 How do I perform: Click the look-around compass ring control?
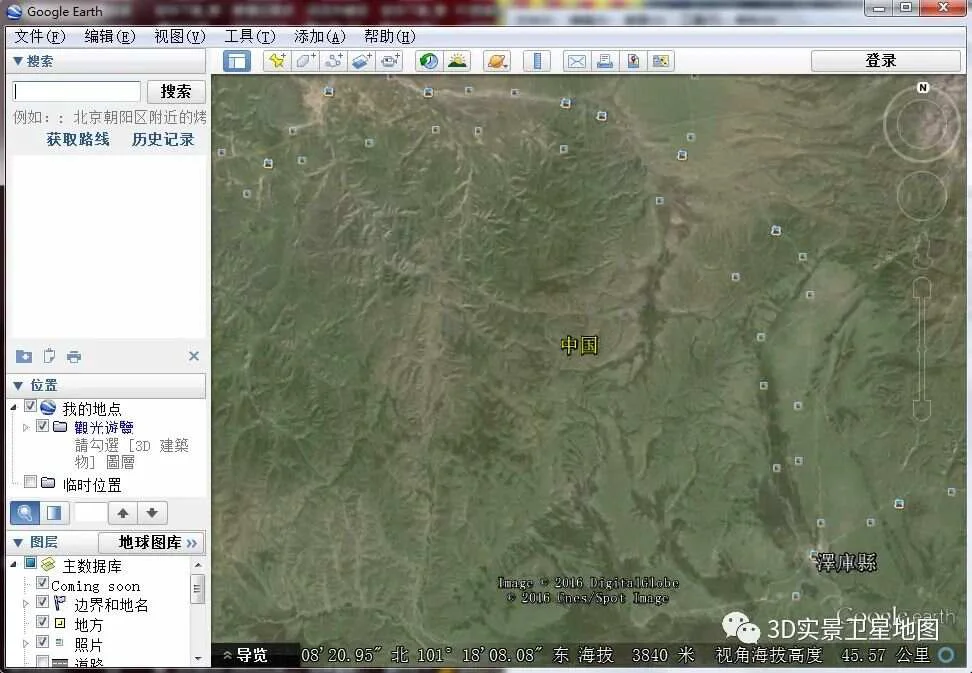(921, 126)
